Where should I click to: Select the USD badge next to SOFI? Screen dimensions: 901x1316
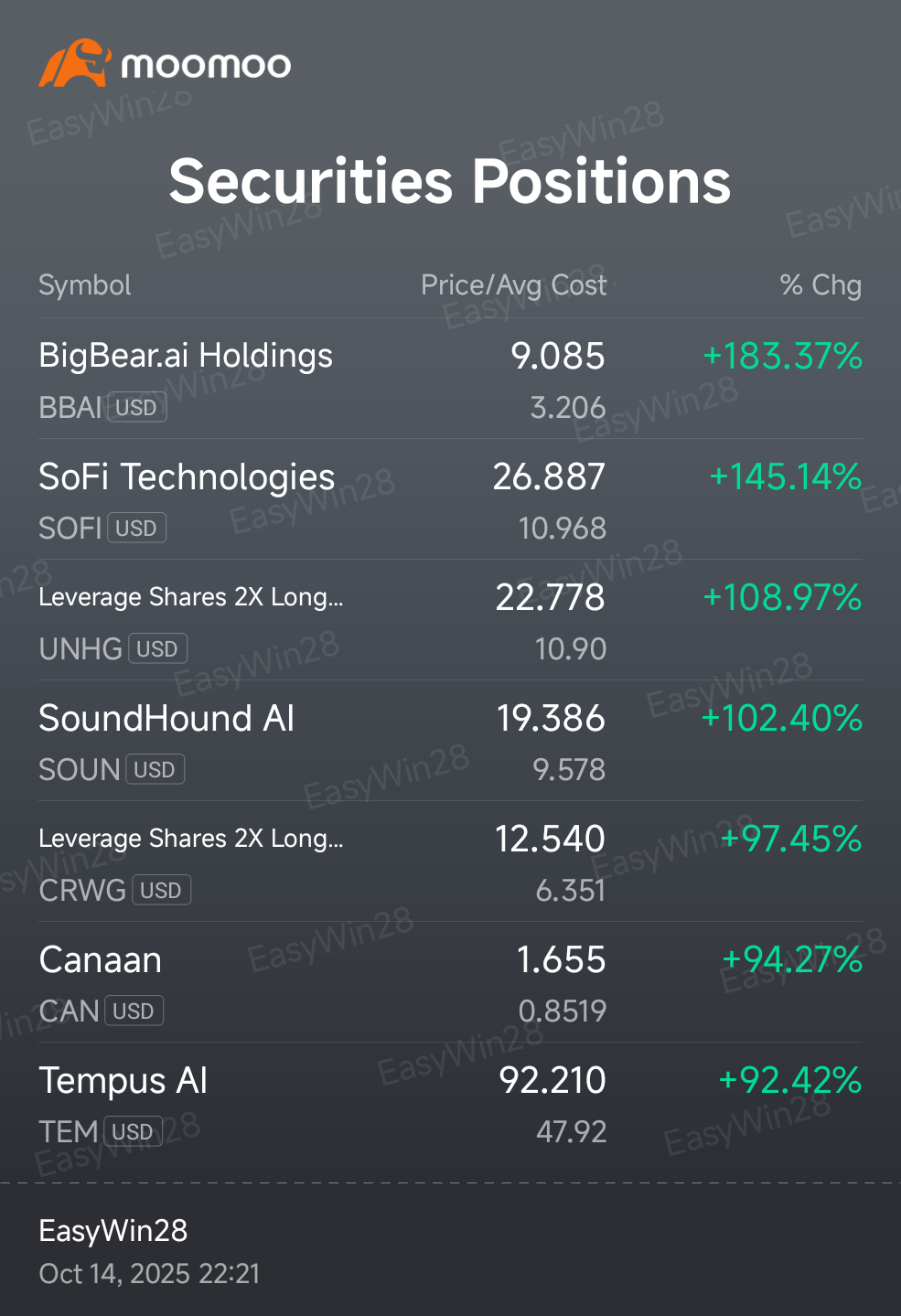pos(137,528)
